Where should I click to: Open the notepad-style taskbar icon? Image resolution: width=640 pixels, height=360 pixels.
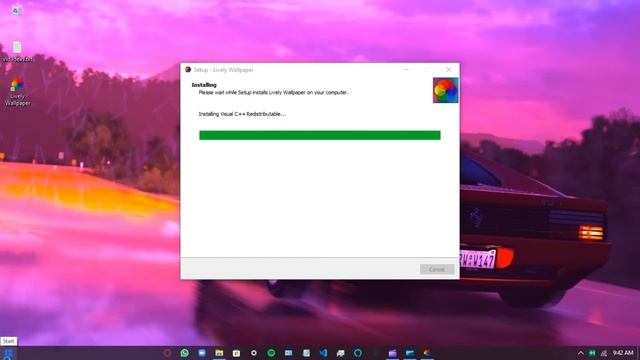(306, 353)
